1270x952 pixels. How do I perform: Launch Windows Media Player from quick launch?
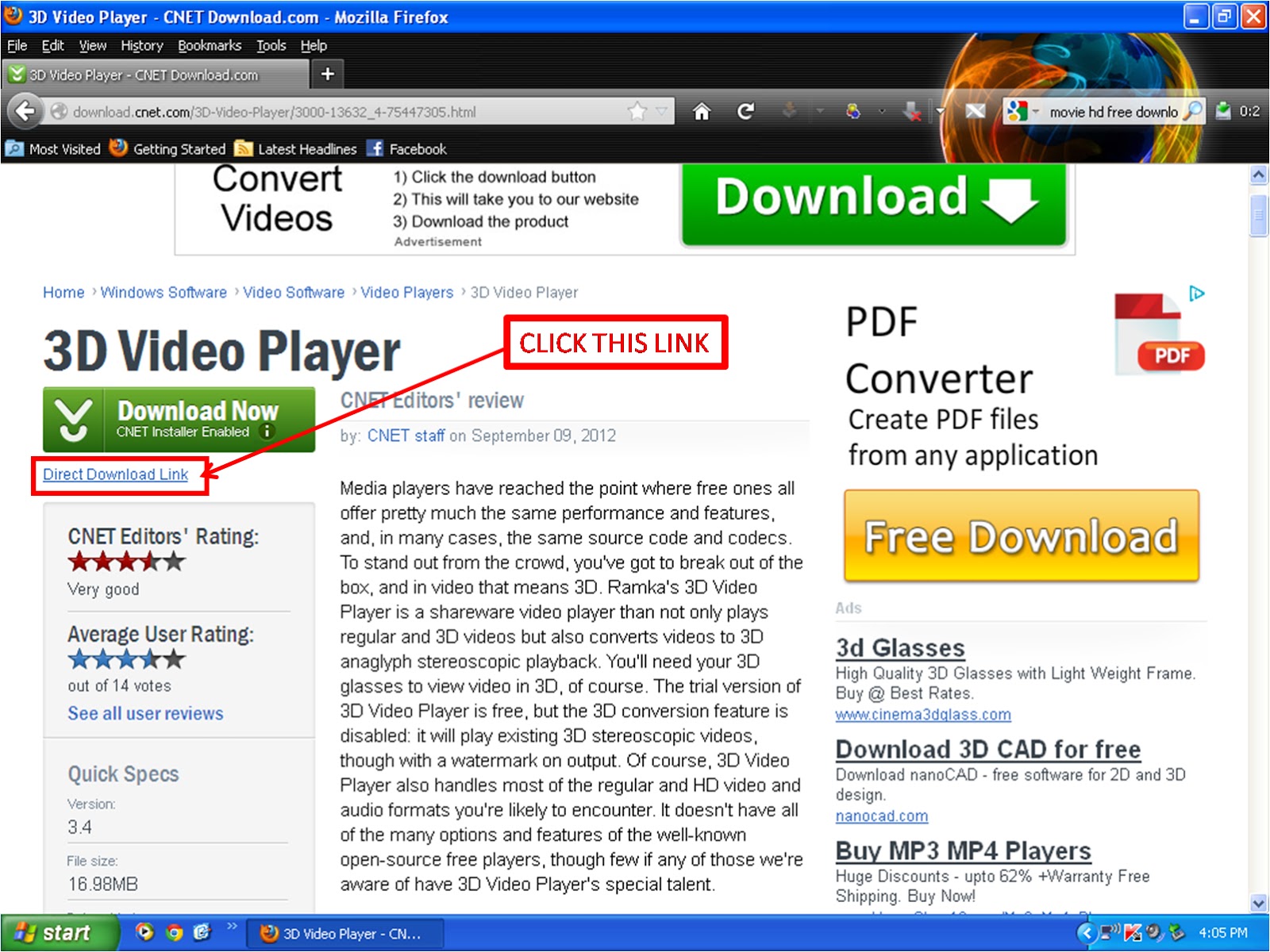point(144,932)
